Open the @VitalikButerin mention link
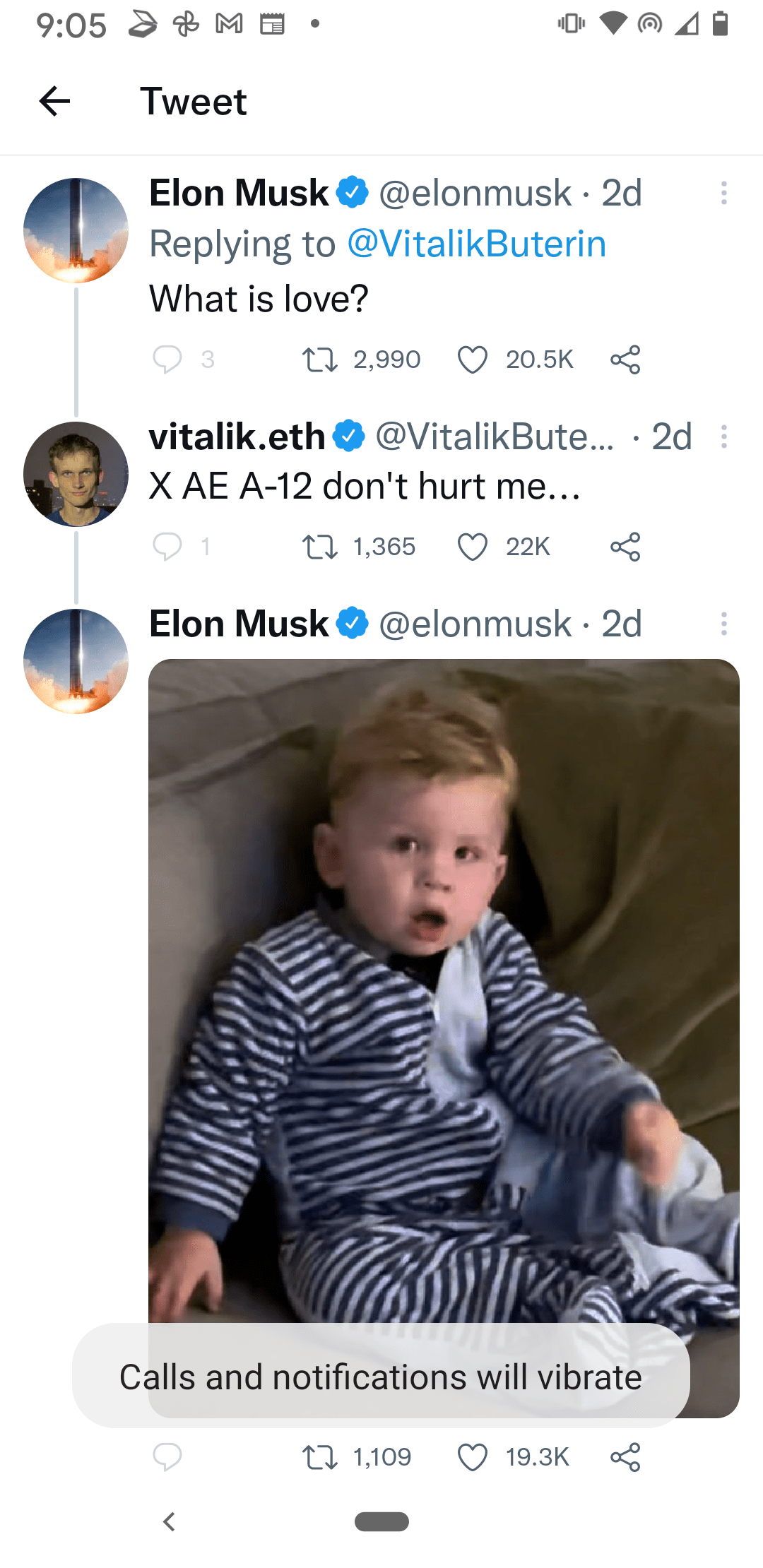Viewport: 763px width, 1568px height. [x=477, y=244]
